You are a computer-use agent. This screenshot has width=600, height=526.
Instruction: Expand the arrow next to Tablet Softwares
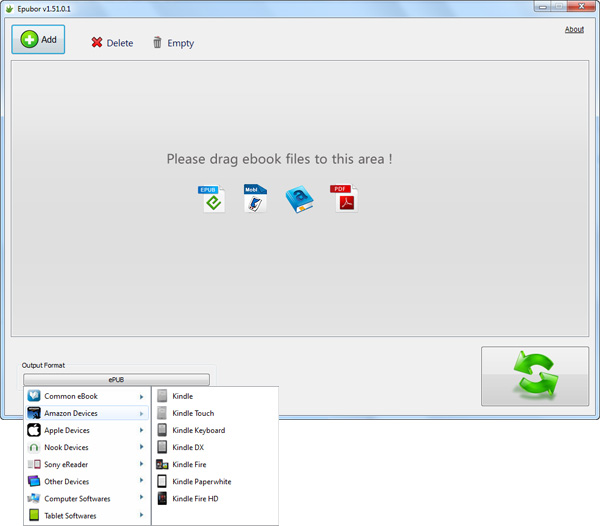141,515
